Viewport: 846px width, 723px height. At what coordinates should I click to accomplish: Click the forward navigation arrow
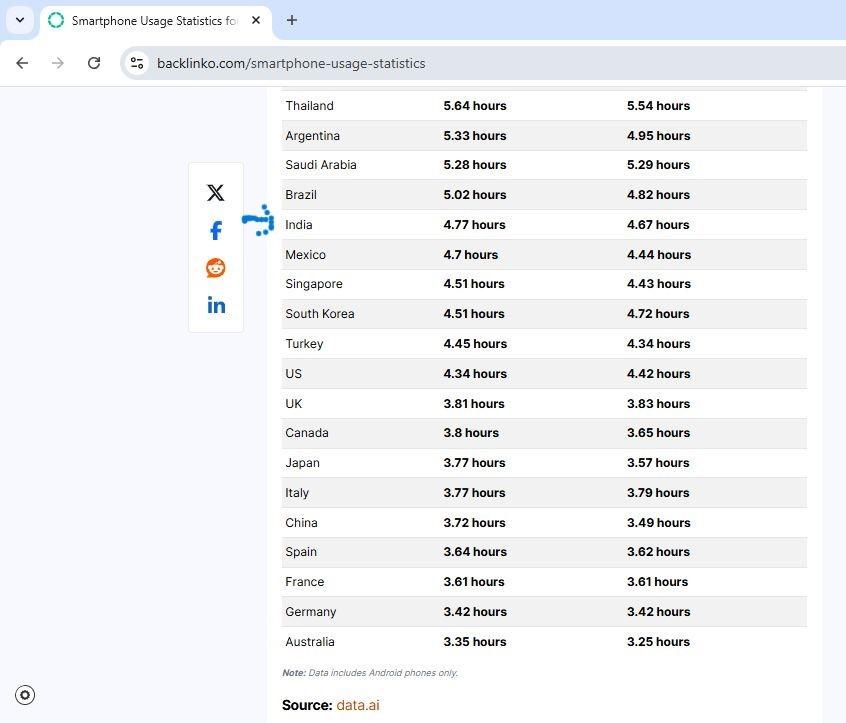58,63
